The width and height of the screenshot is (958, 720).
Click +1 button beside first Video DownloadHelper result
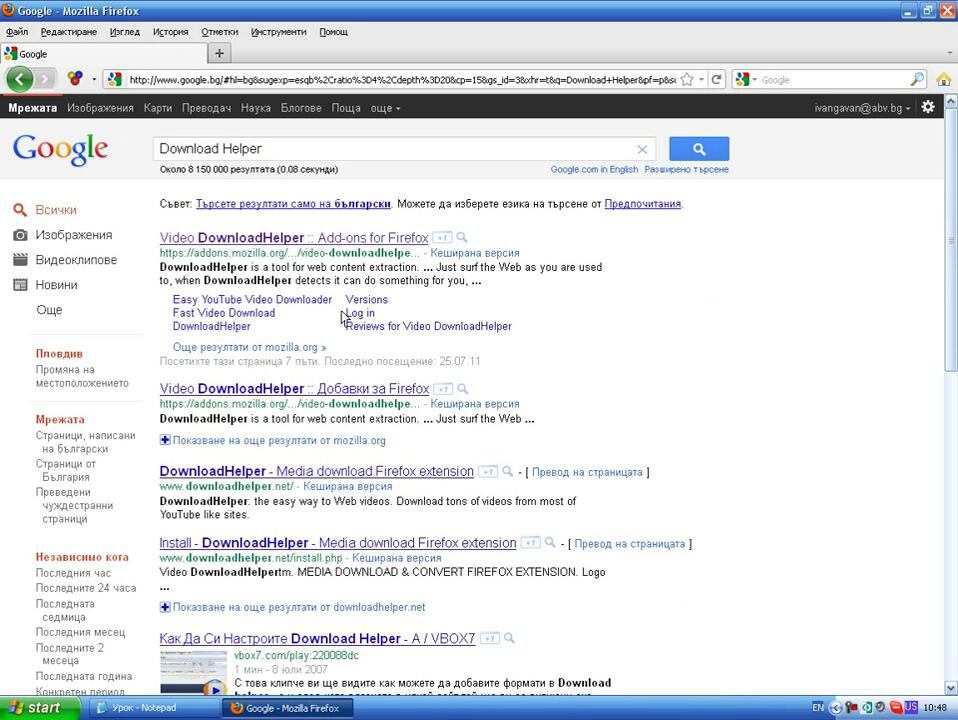(x=441, y=238)
